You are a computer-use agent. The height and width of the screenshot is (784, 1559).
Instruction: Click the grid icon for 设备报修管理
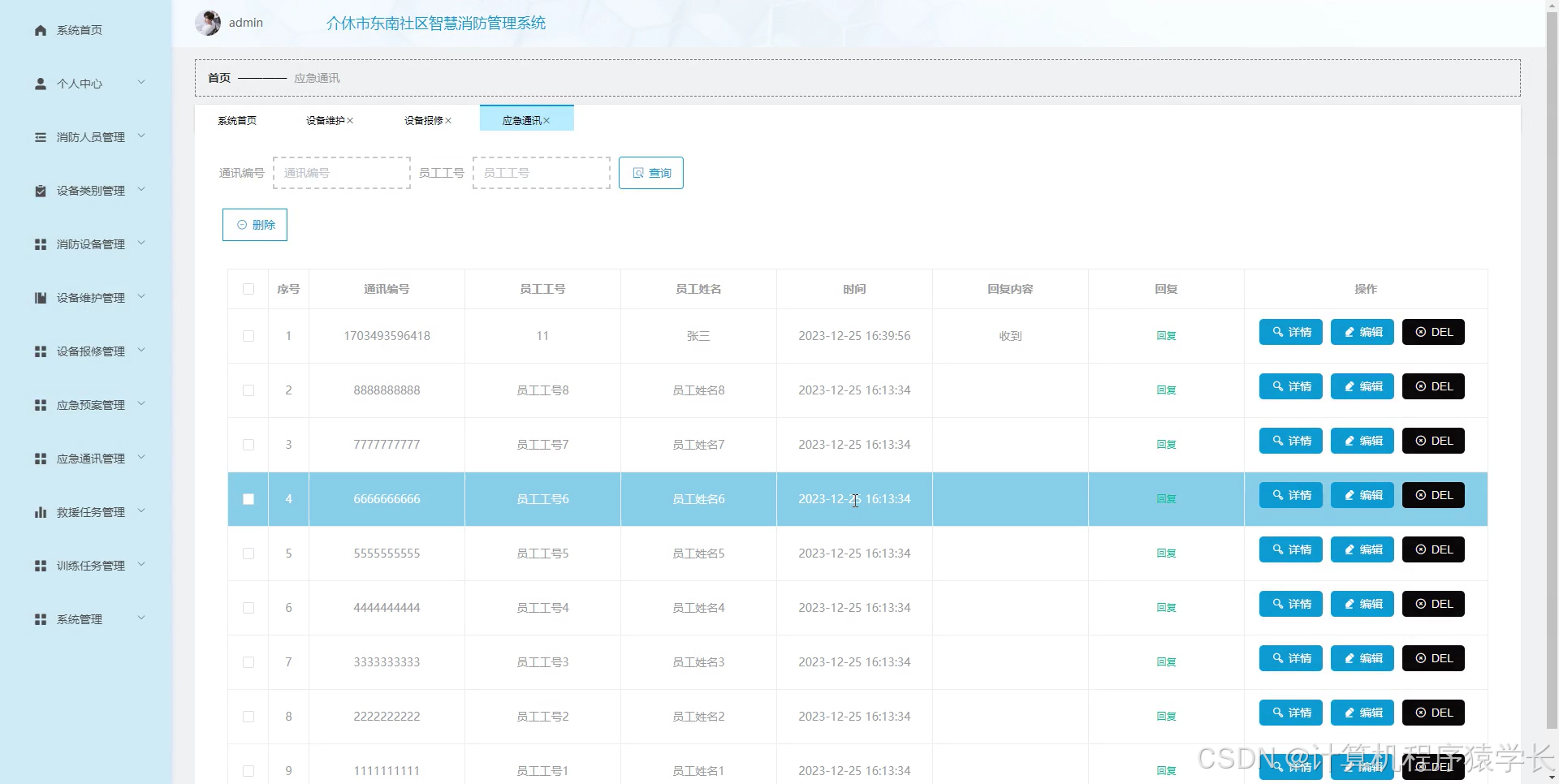click(41, 351)
